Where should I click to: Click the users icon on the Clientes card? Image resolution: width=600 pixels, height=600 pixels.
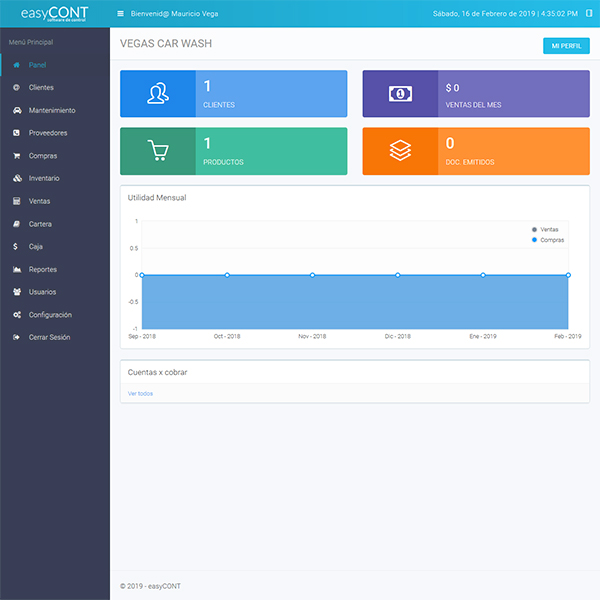158,93
